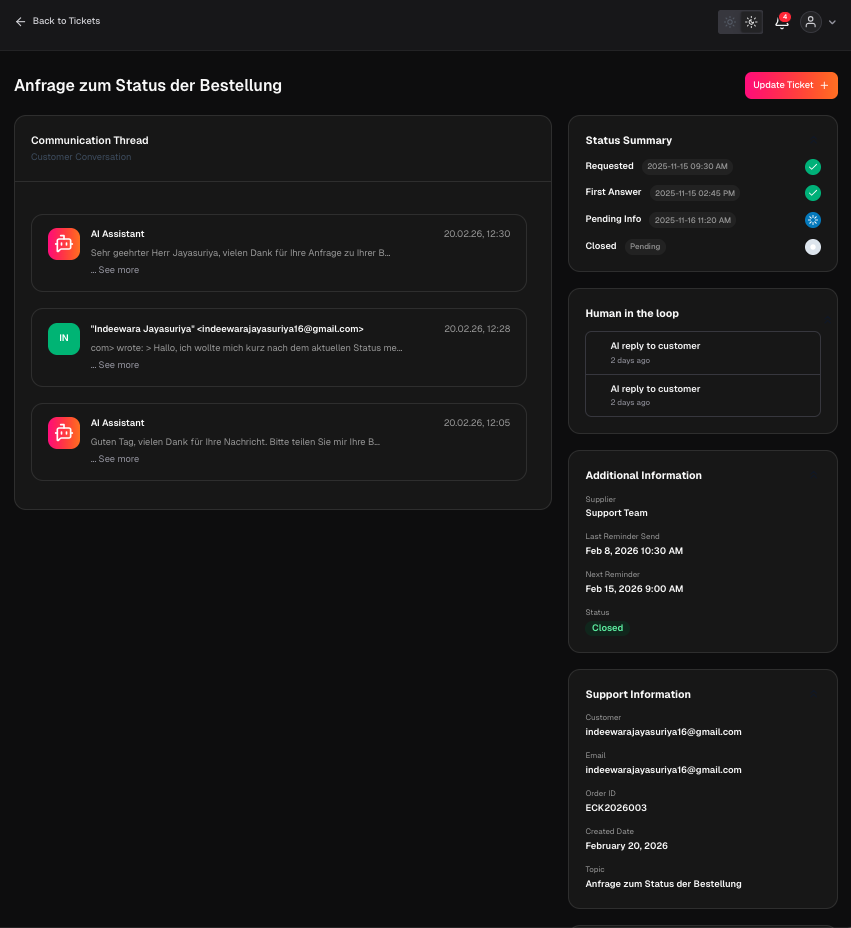Select the first AI reply to customer entry
Screen dimensions: 851x928
click(x=702, y=353)
